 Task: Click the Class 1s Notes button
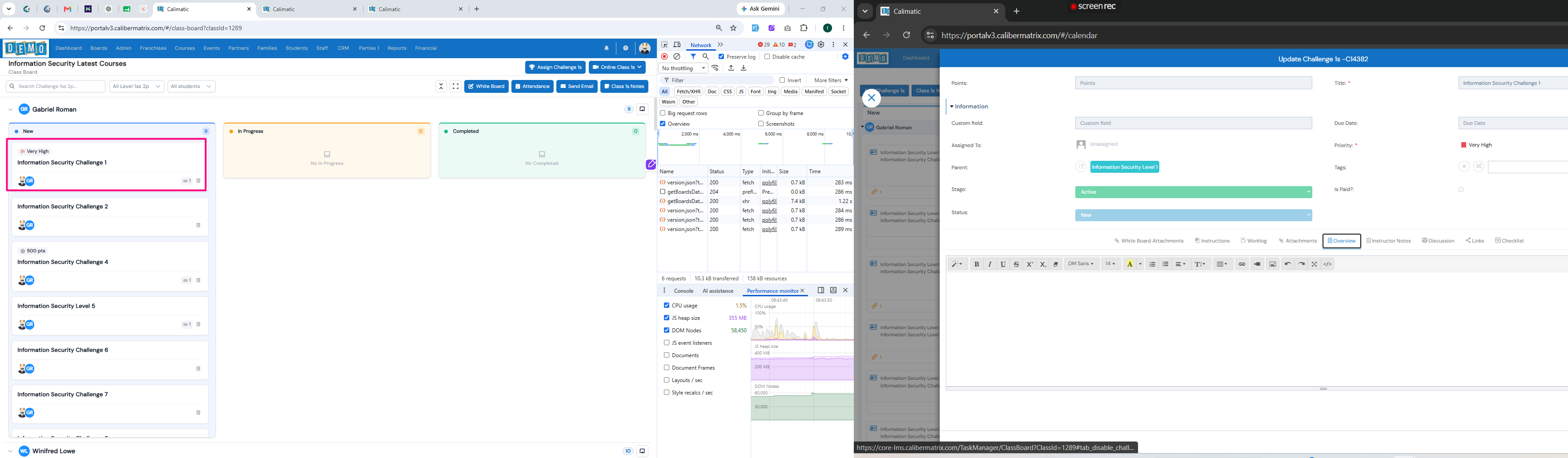pos(624,86)
